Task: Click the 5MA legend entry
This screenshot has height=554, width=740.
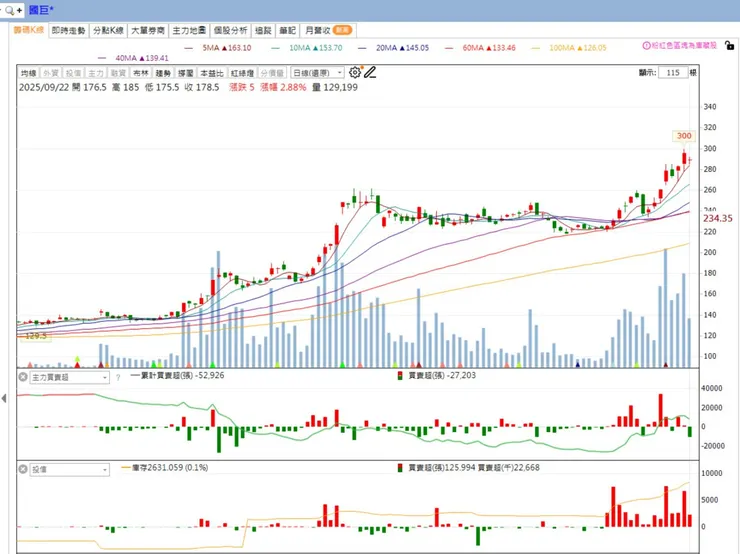Action: [218, 48]
